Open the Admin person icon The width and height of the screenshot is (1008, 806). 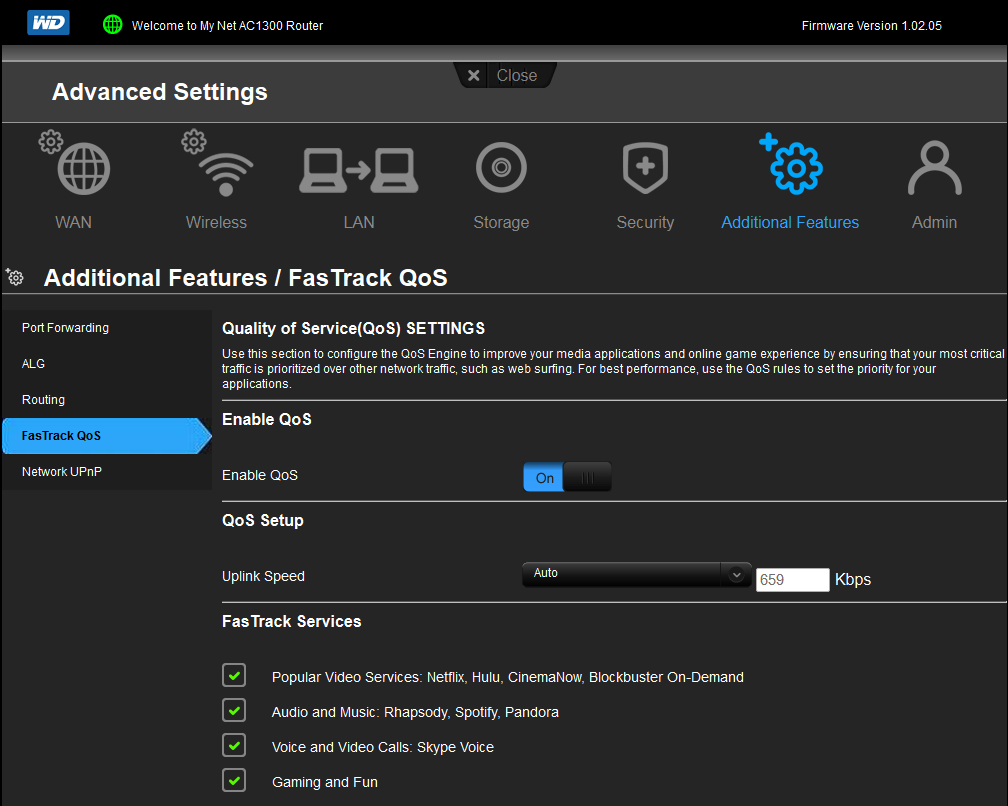(935, 168)
